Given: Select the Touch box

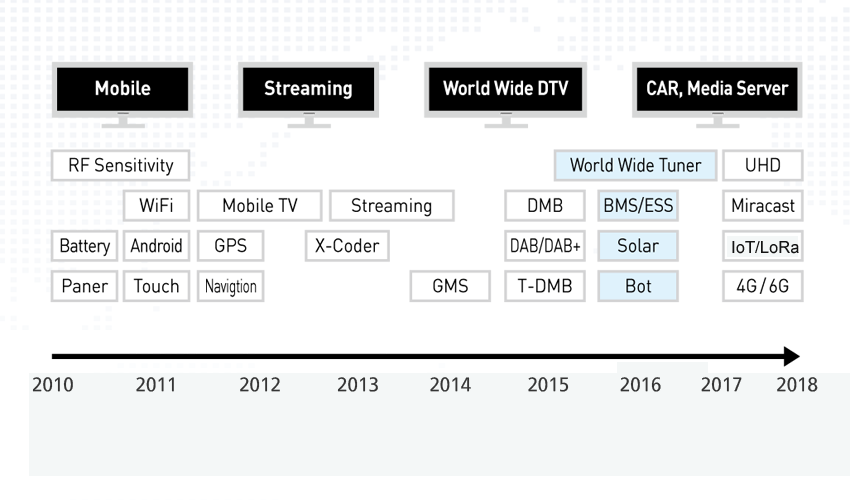Looking at the screenshot, I should [156, 286].
